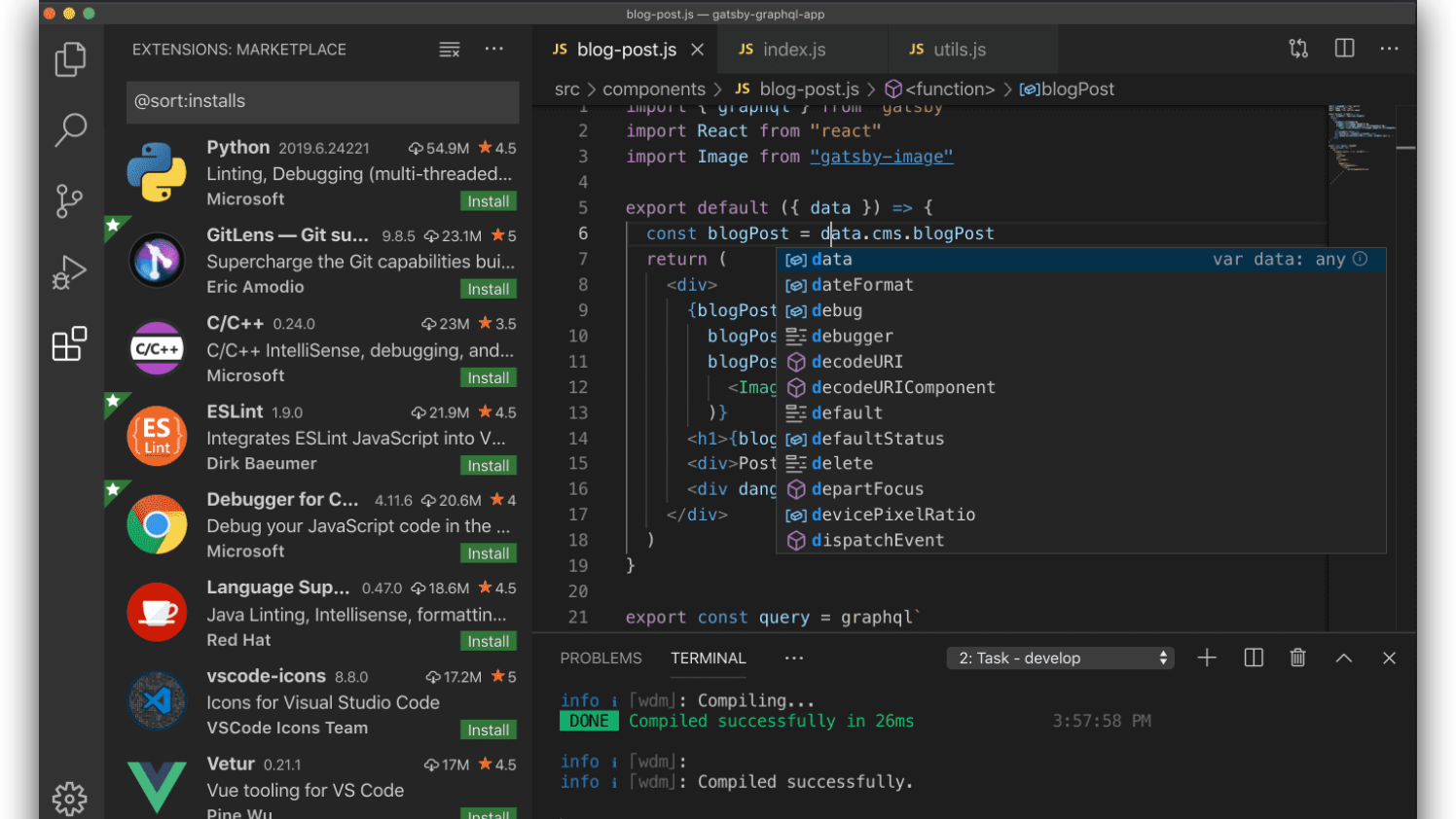Screen dimensions: 1456x819
Task: Install the C/C++ extension
Action: pos(488,377)
